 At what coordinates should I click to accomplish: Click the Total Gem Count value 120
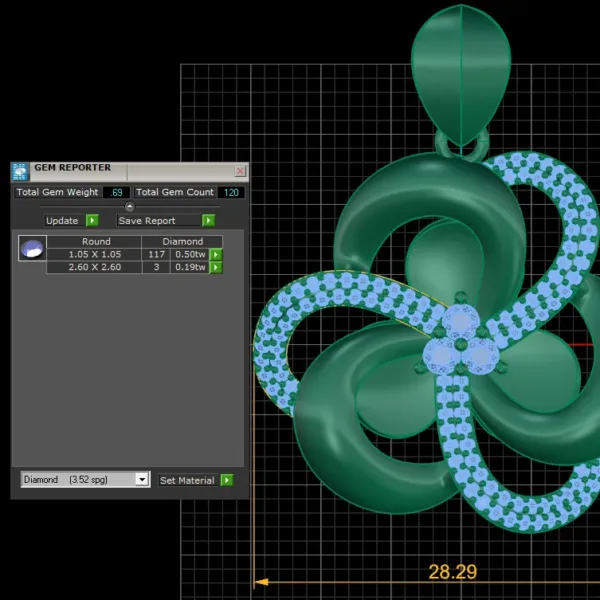point(231,192)
